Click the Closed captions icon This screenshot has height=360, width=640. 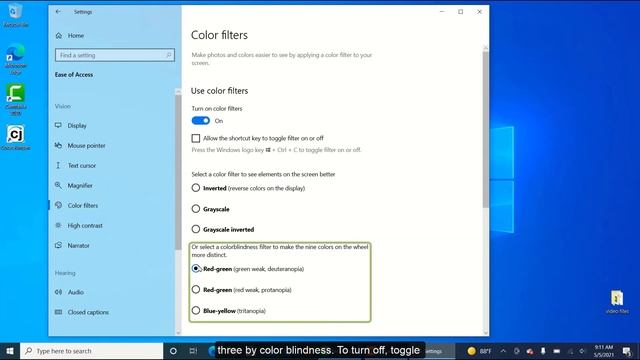[x=58, y=312]
